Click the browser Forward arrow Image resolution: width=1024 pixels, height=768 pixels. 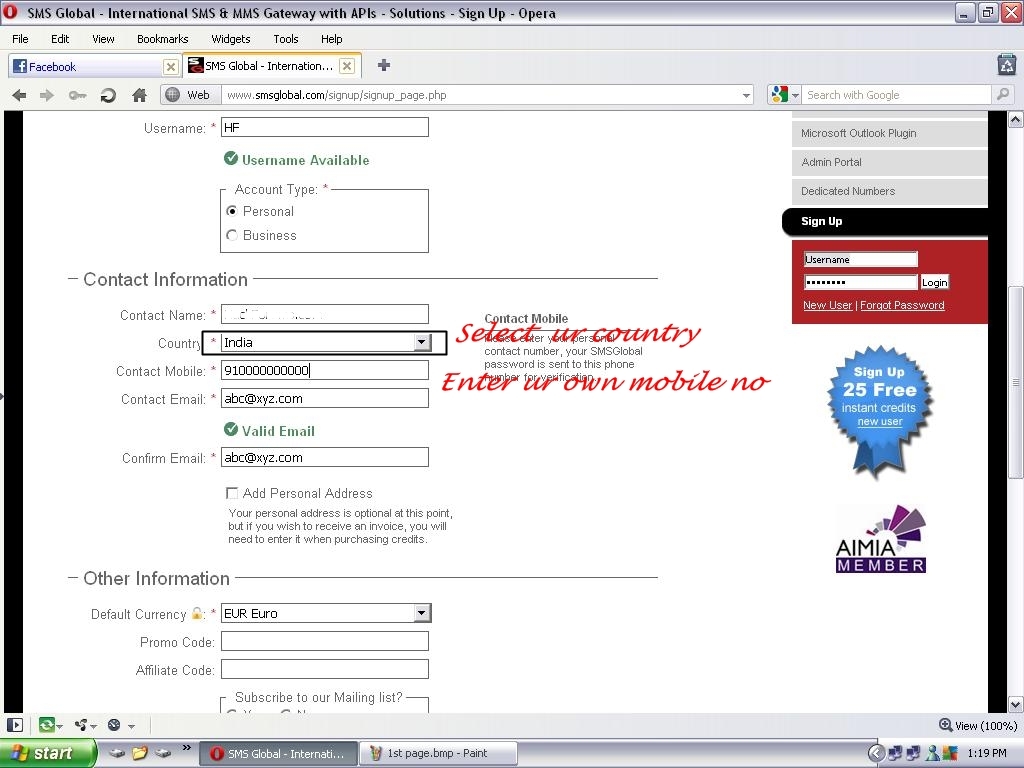tap(47, 95)
